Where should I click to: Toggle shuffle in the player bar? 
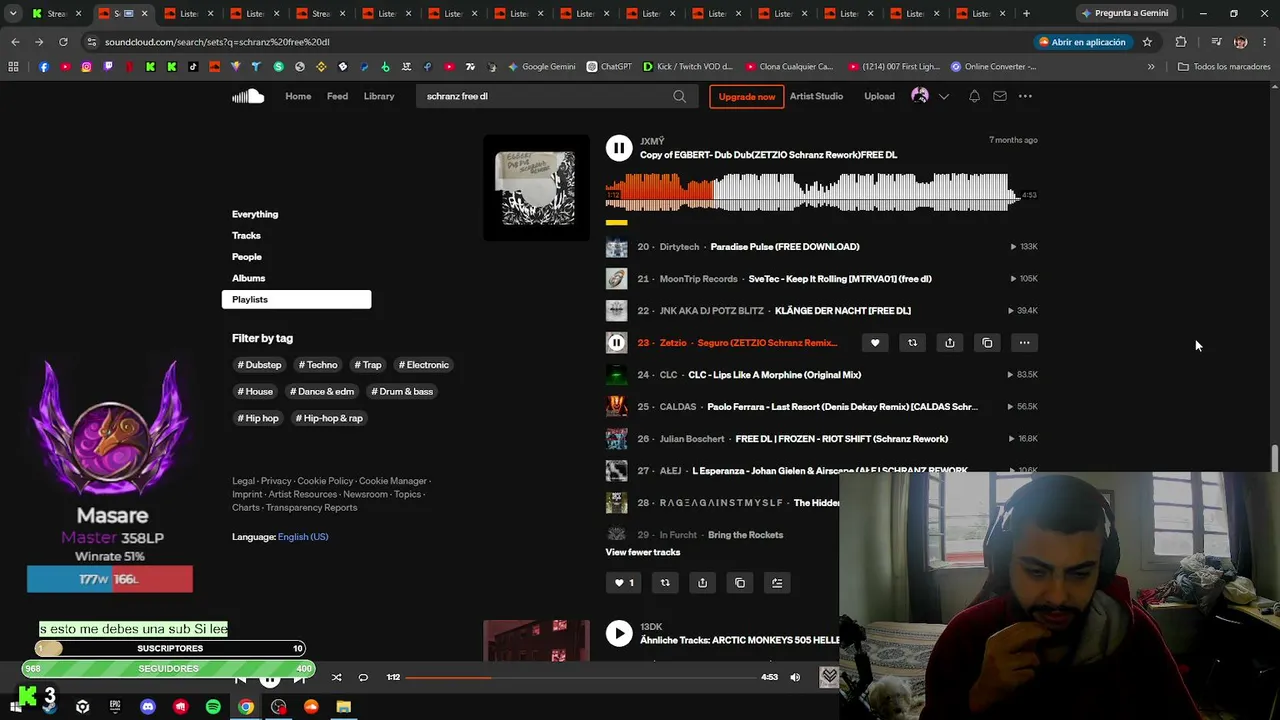point(336,677)
